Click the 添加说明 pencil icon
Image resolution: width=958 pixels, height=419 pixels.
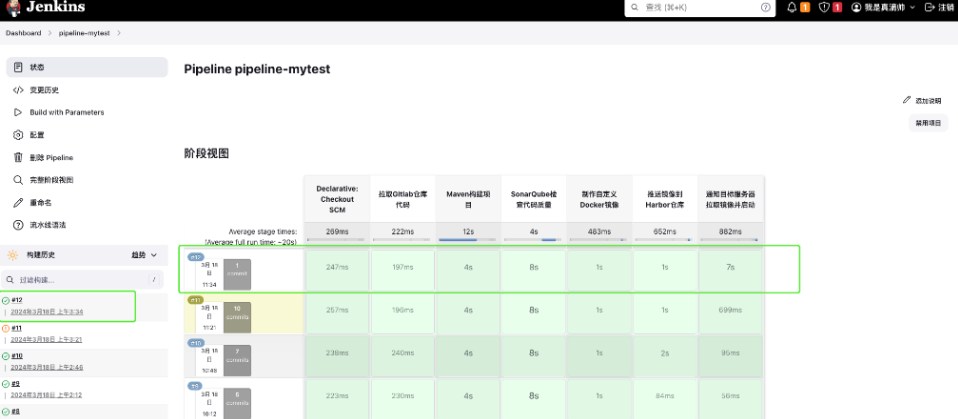907,100
